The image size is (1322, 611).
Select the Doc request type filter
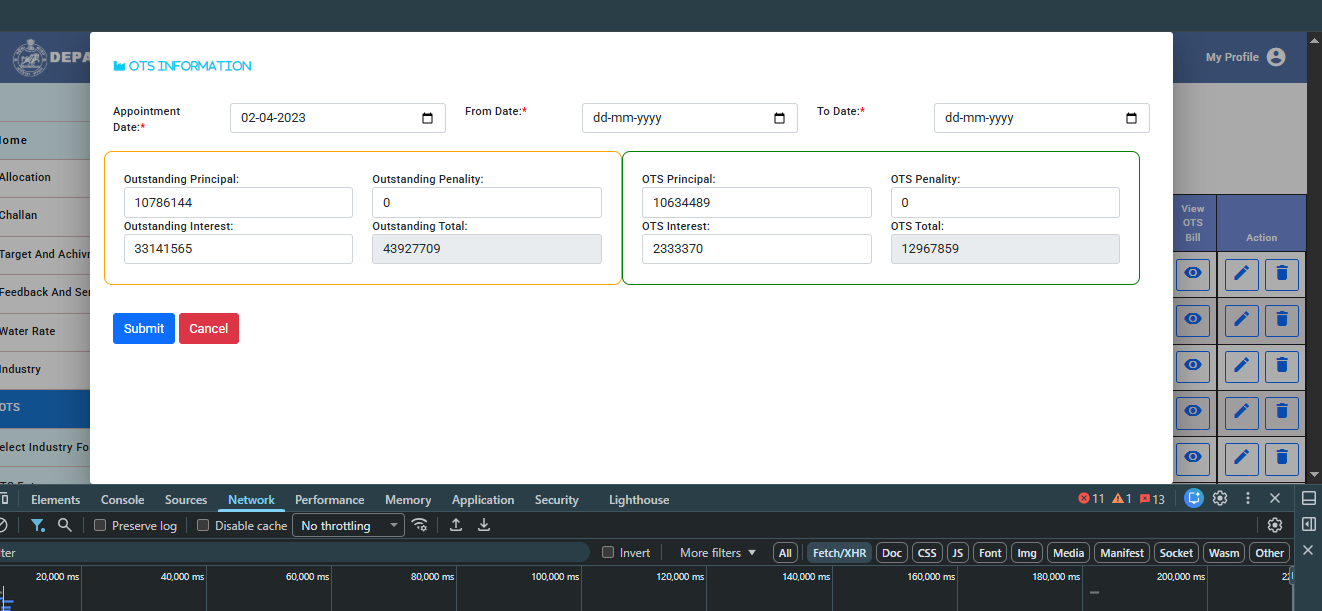pyautogui.click(x=892, y=553)
